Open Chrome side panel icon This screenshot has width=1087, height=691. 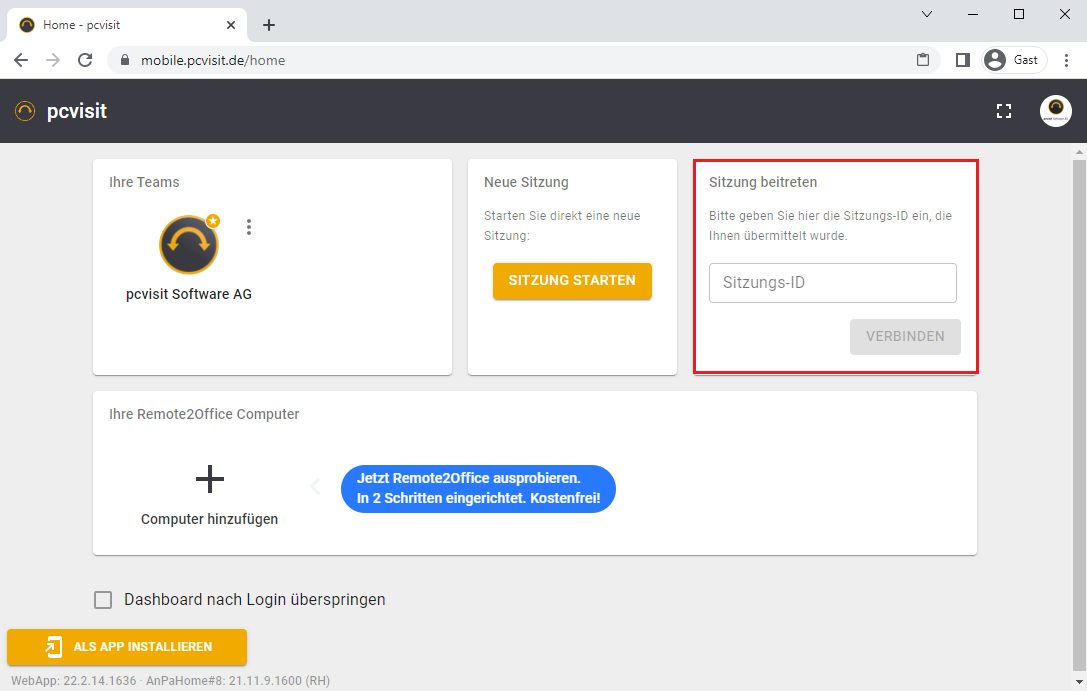click(x=962, y=60)
